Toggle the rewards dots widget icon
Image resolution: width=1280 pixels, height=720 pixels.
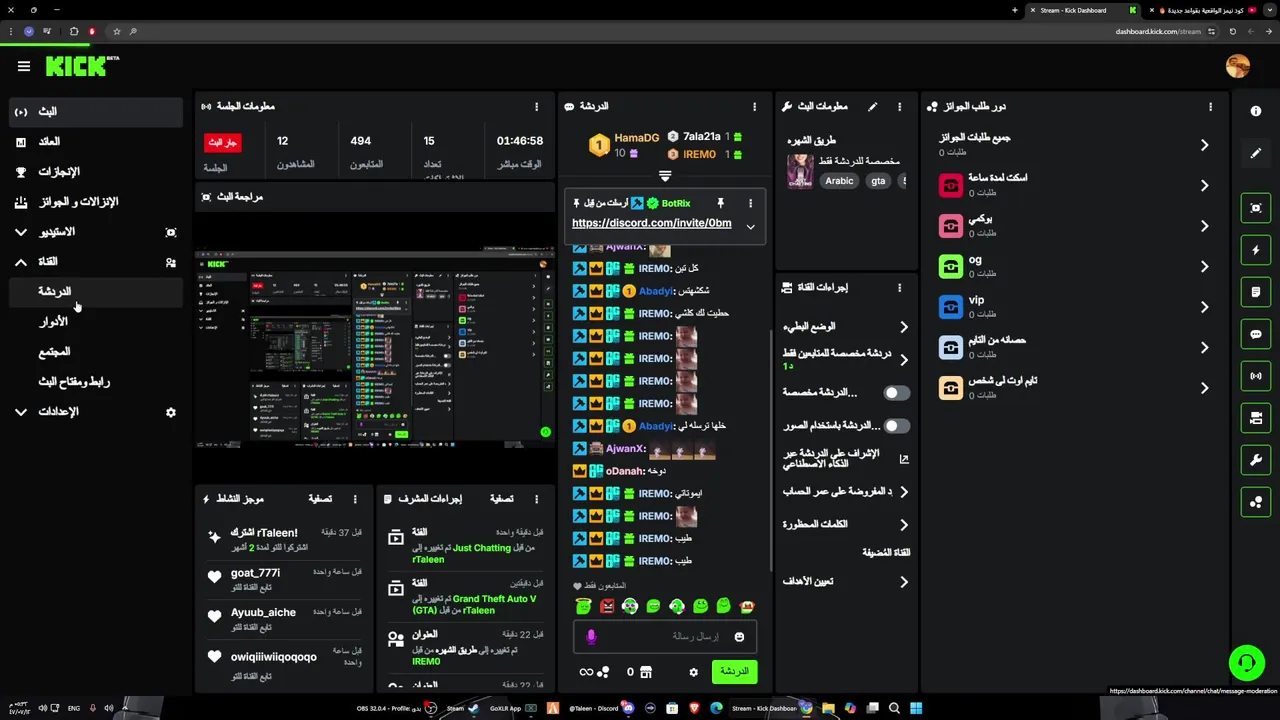click(x=1256, y=502)
